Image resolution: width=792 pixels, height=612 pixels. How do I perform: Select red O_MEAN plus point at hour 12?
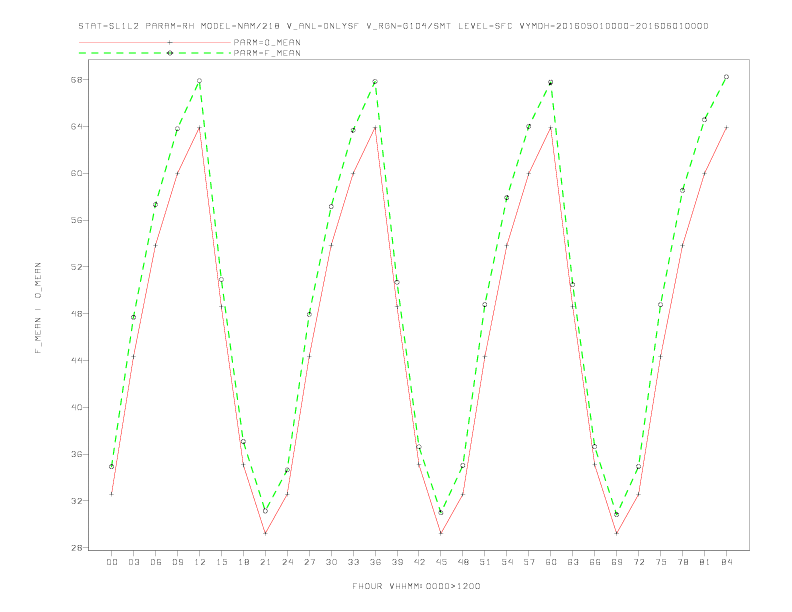coord(200,128)
